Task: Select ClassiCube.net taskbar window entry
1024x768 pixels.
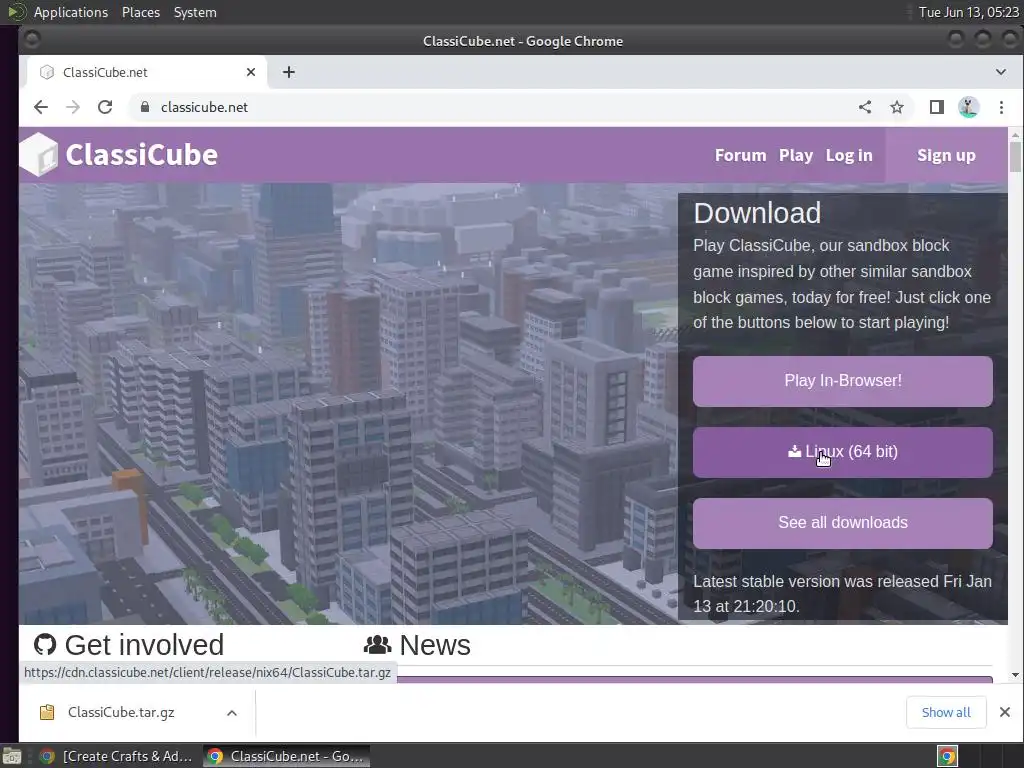Action: coord(286,756)
